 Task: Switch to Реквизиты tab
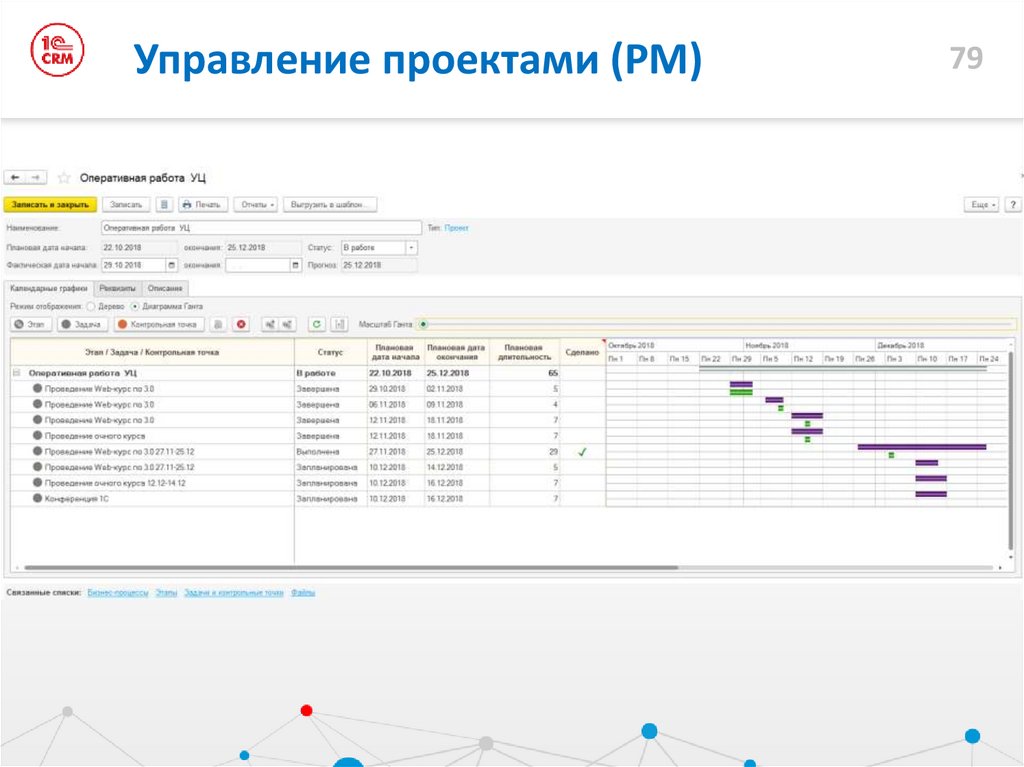point(118,288)
